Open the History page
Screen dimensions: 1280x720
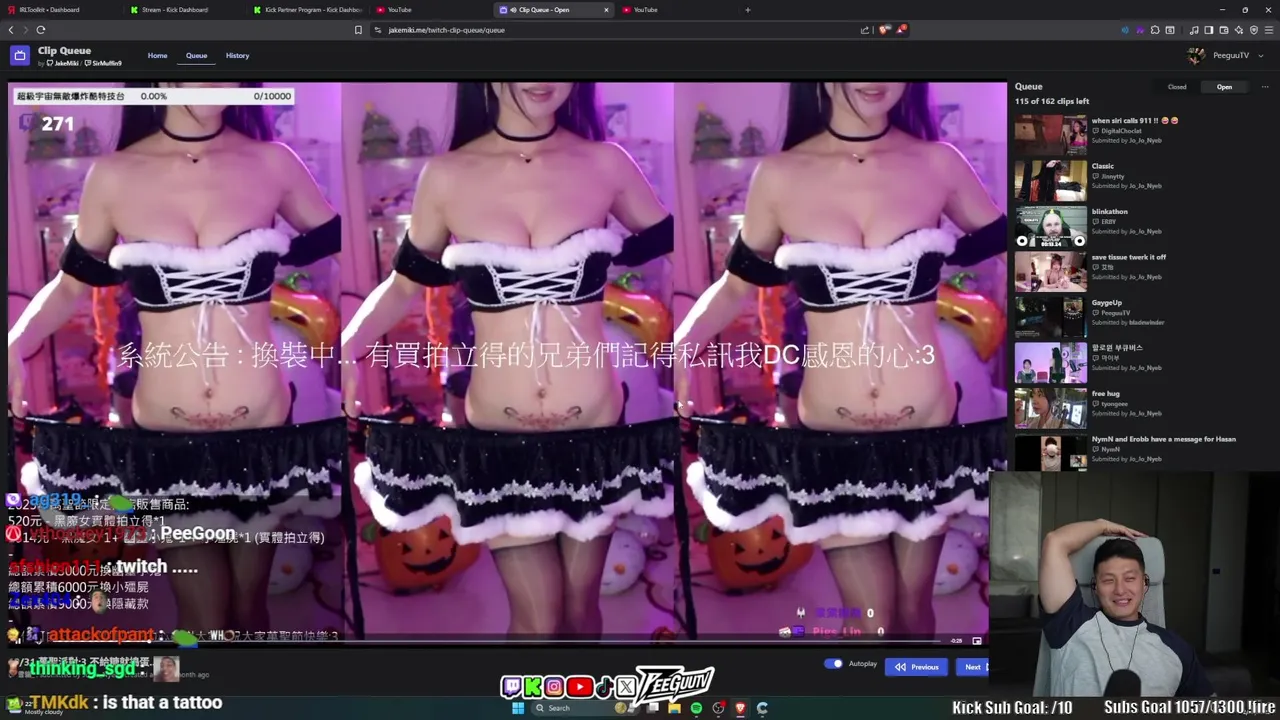click(237, 56)
